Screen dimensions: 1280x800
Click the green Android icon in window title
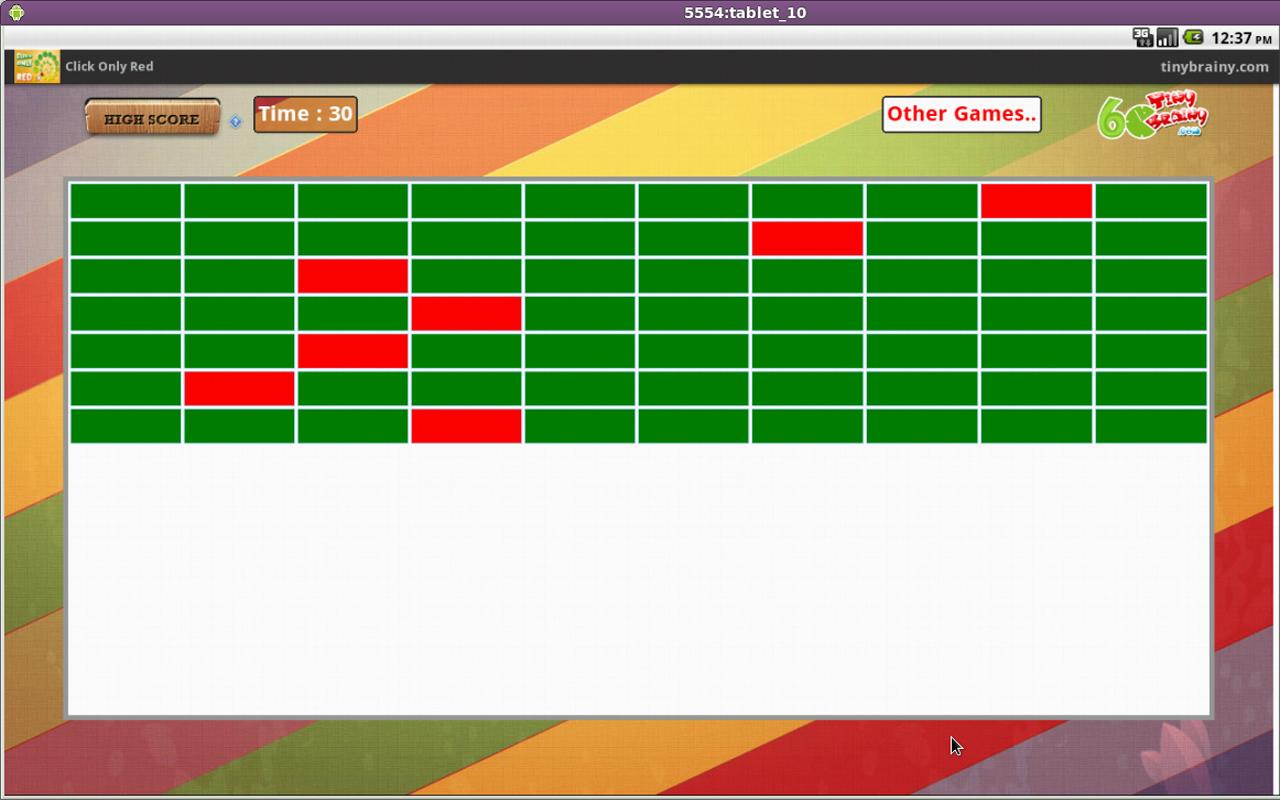coord(15,13)
